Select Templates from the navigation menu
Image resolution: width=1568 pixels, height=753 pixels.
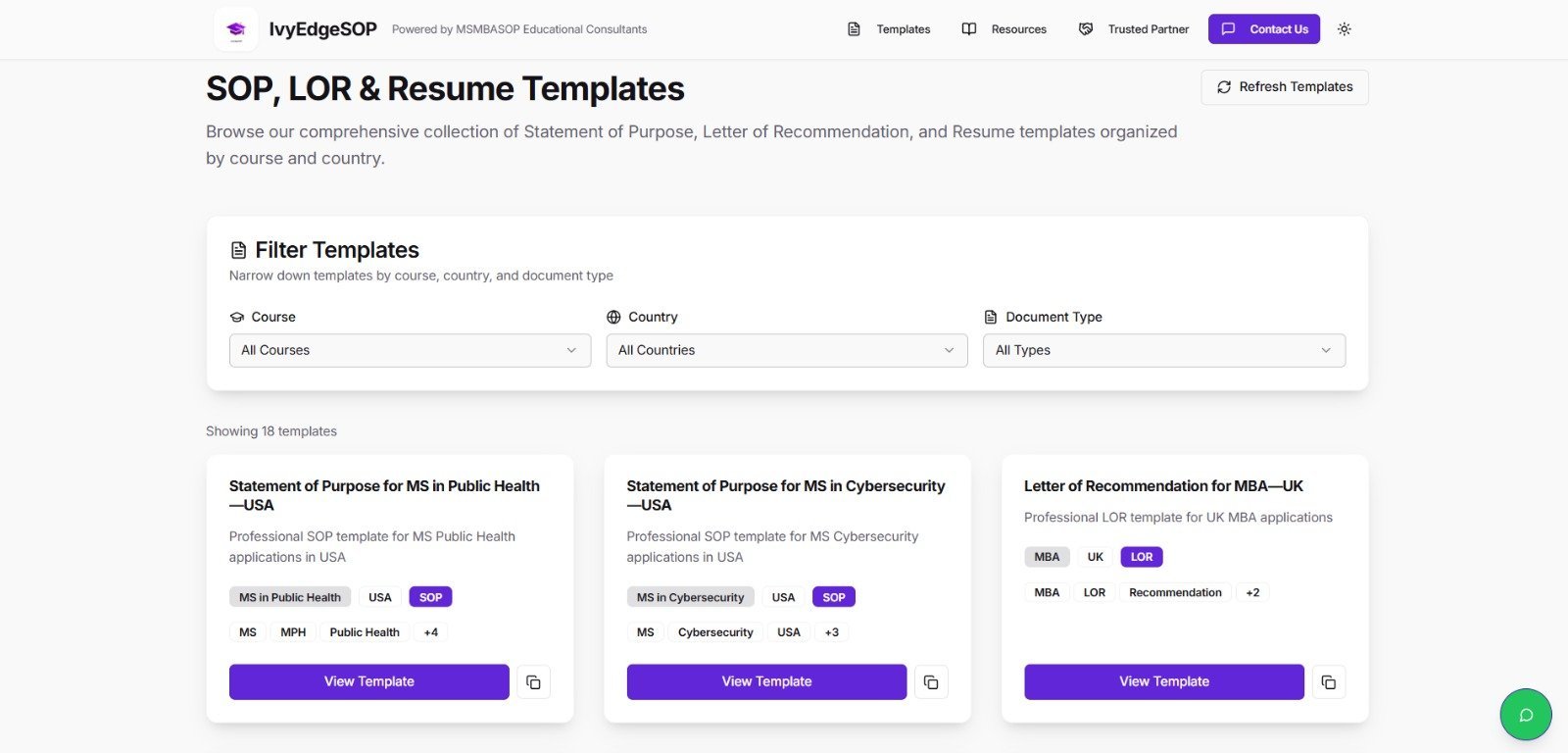pyautogui.click(x=903, y=29)
